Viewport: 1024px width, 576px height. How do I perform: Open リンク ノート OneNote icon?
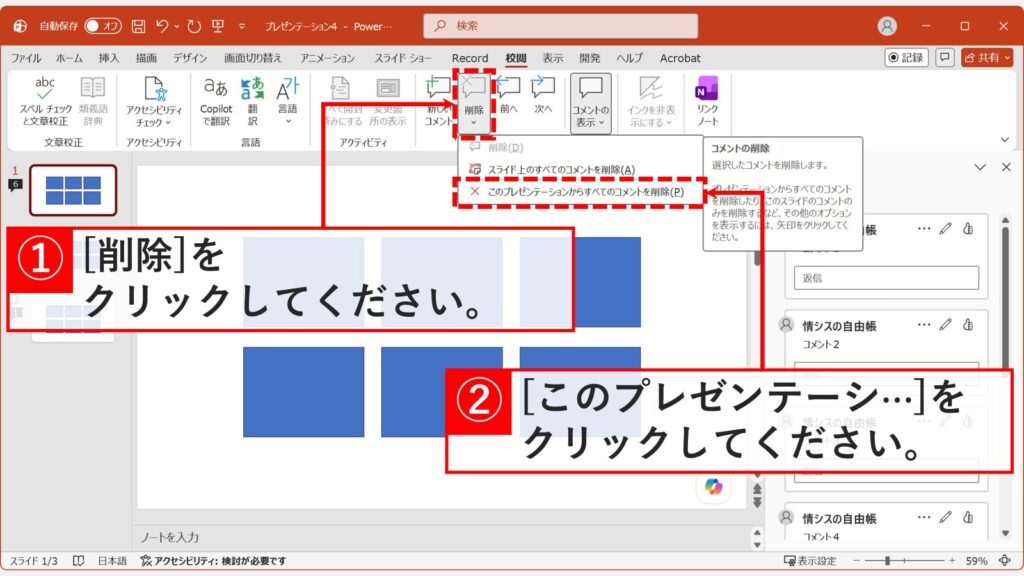(x=707, y=101)
